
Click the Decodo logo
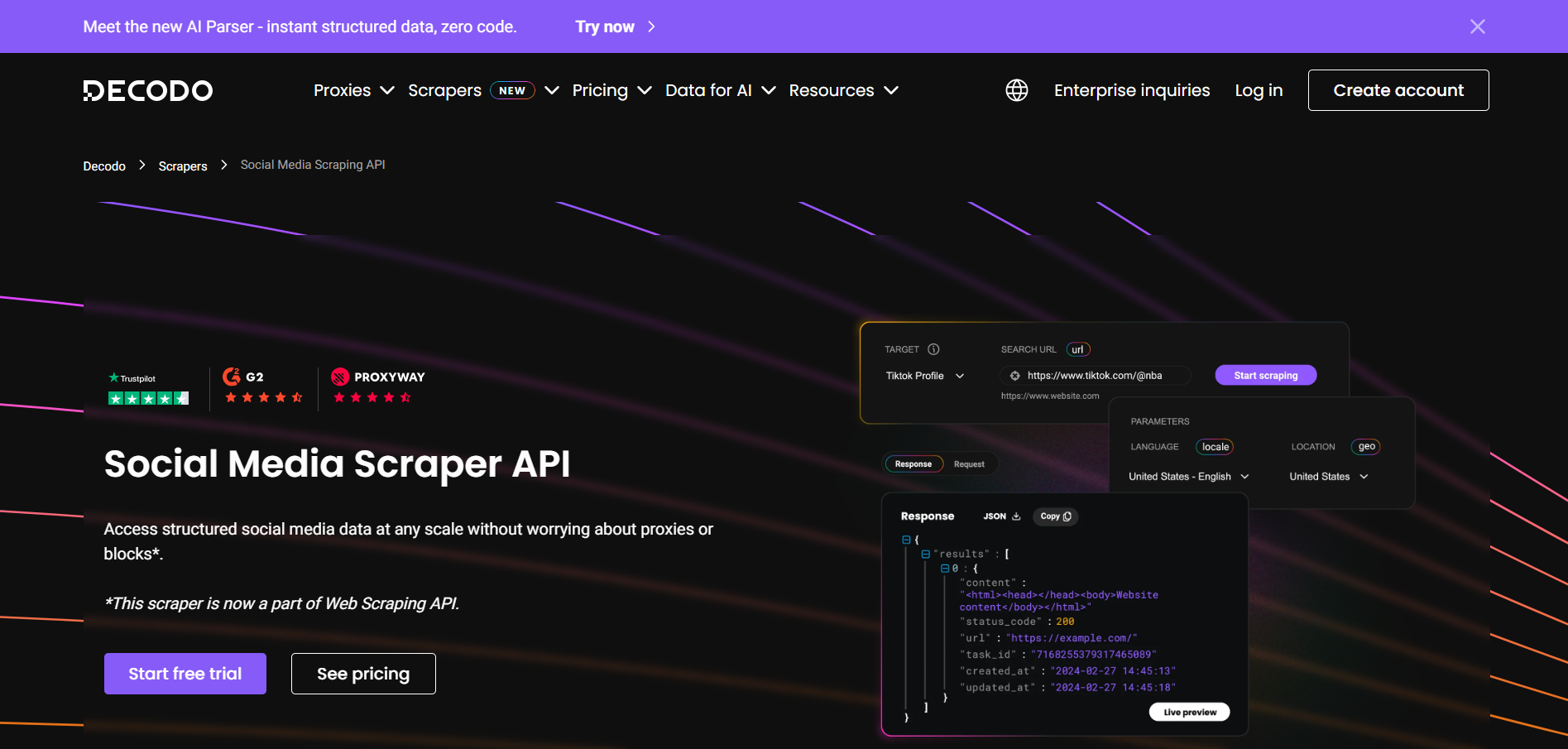[148, 90]
